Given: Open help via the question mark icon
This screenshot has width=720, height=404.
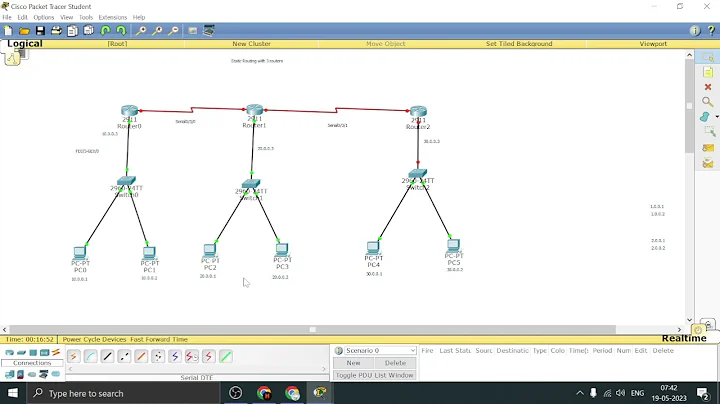Looking at the screenshot, I should (x=711, y=31).
